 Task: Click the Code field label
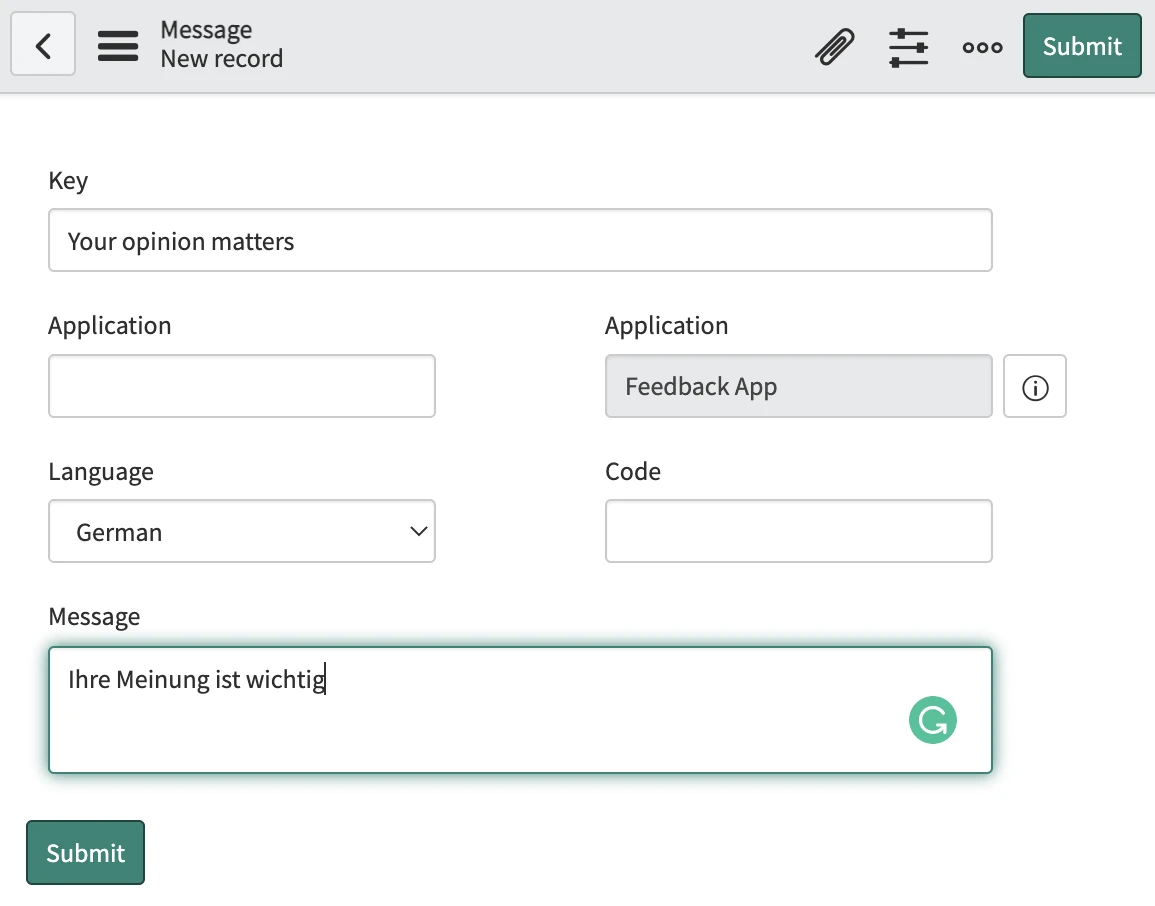633,472
